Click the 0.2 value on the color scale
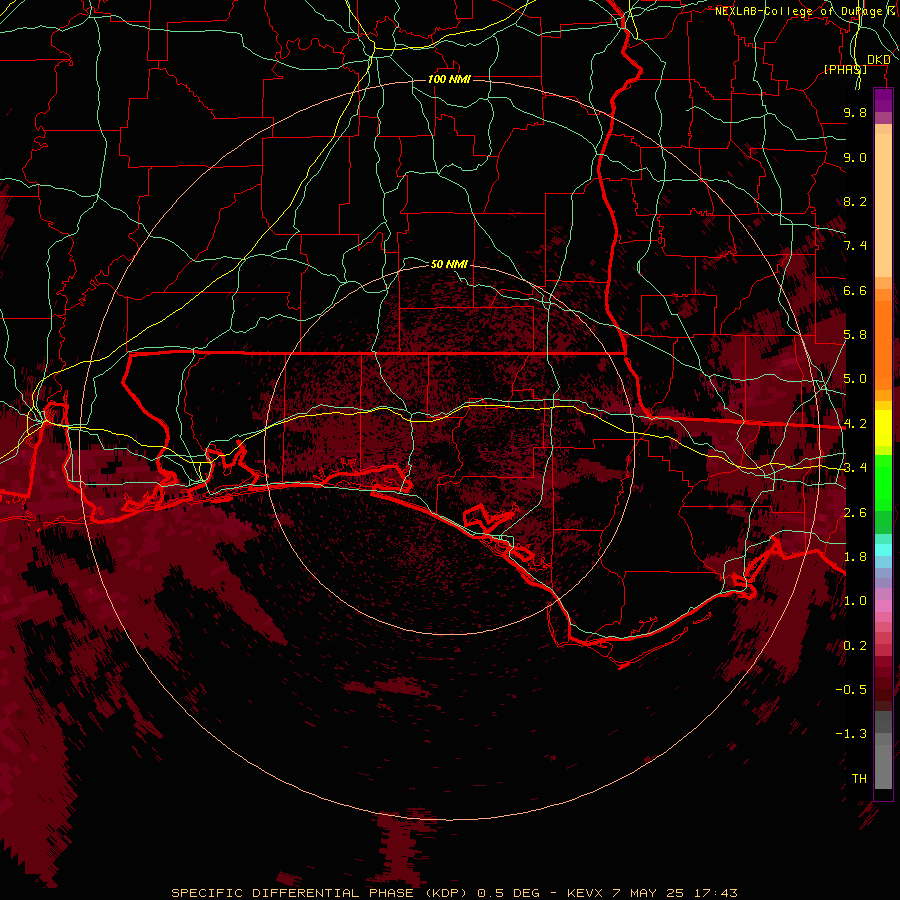 [855, 646]
